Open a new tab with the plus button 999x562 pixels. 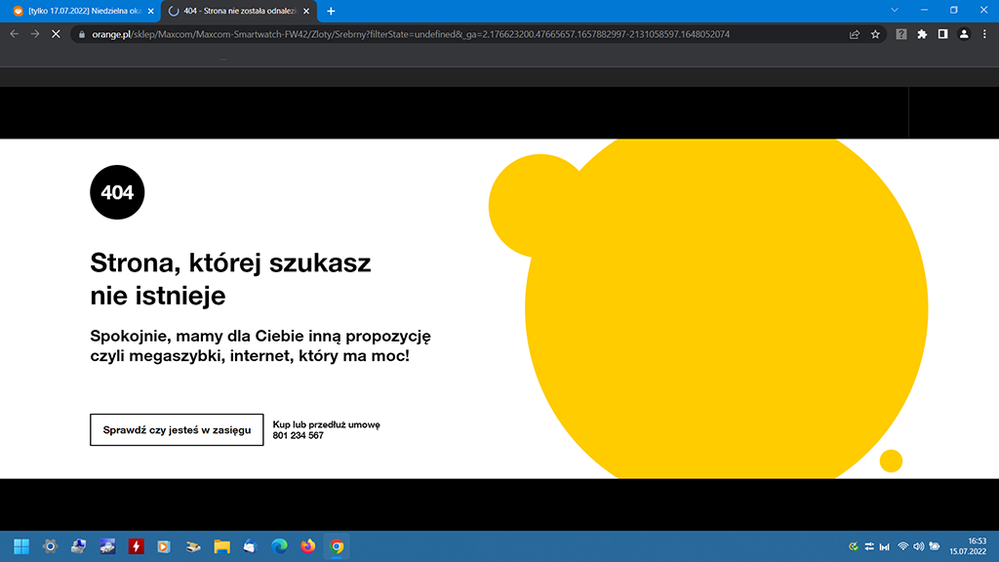(331, 11)
